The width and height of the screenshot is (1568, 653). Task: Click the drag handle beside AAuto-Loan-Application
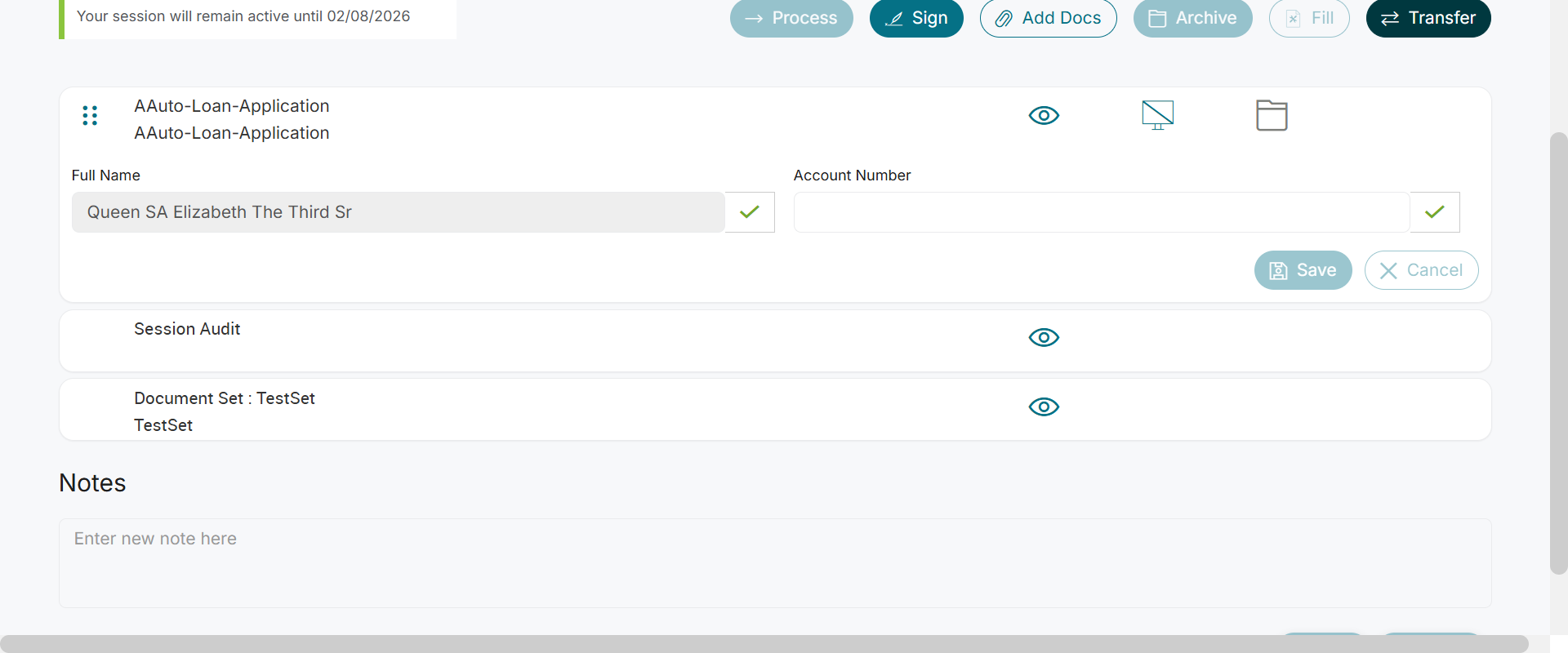coord(90,116)
